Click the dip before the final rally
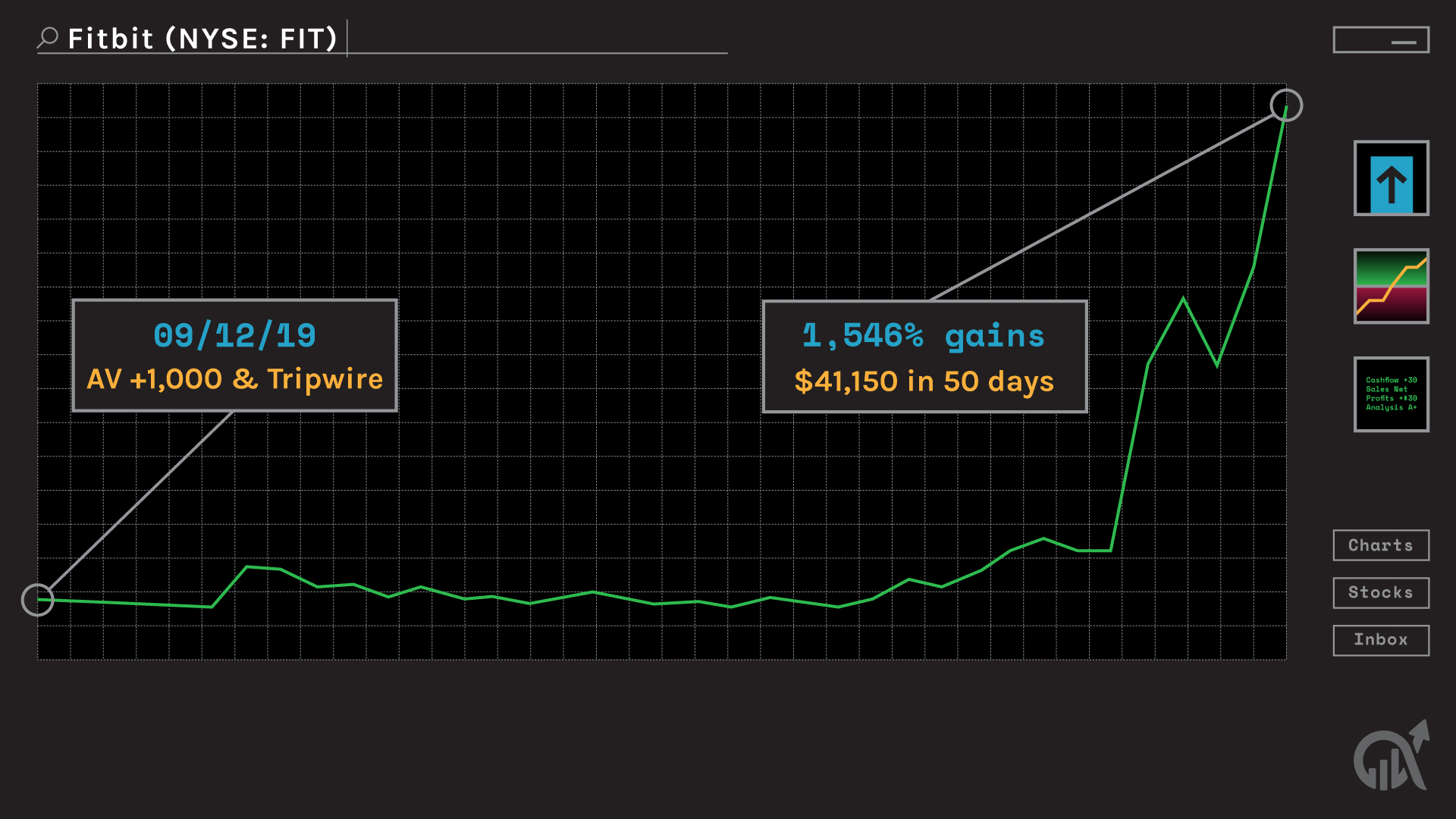The width and height of the screenshot is (1456, 819). [x=1217, y=365]
